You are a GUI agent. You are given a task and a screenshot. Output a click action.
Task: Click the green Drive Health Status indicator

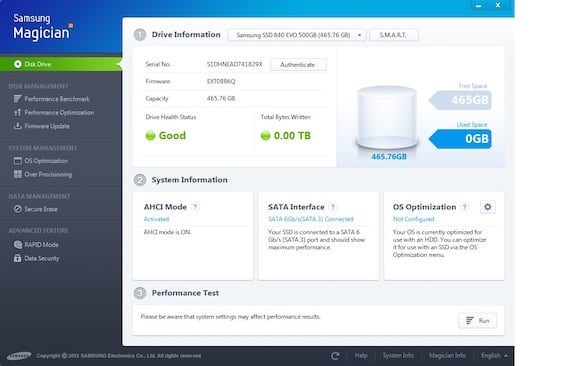(x=150, y=136)
